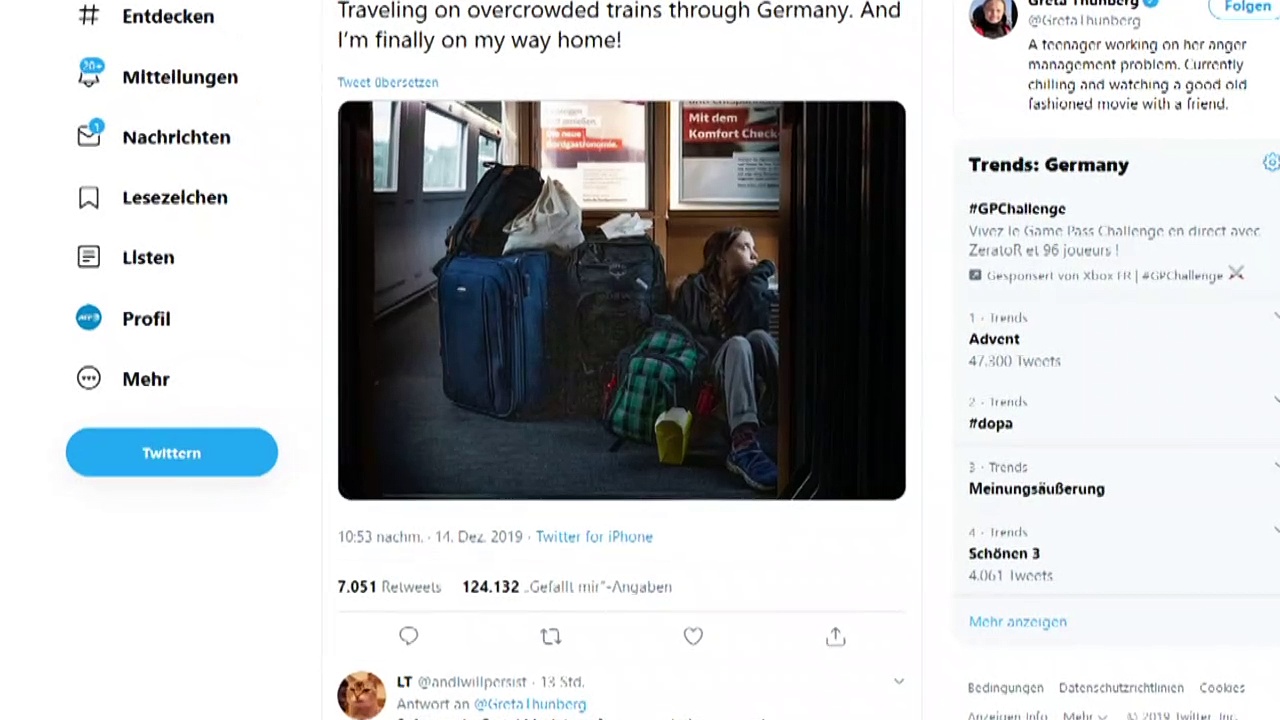Open the Listen icon

(x=89, y=257)
